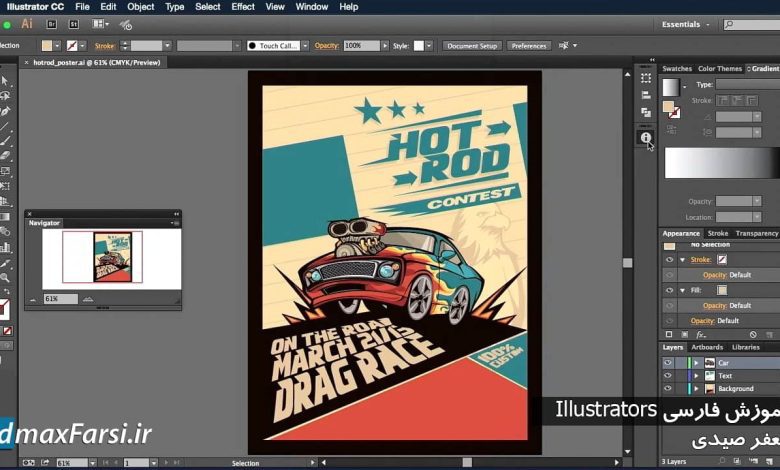Open the Style dropdown arrow

[429, 46]
